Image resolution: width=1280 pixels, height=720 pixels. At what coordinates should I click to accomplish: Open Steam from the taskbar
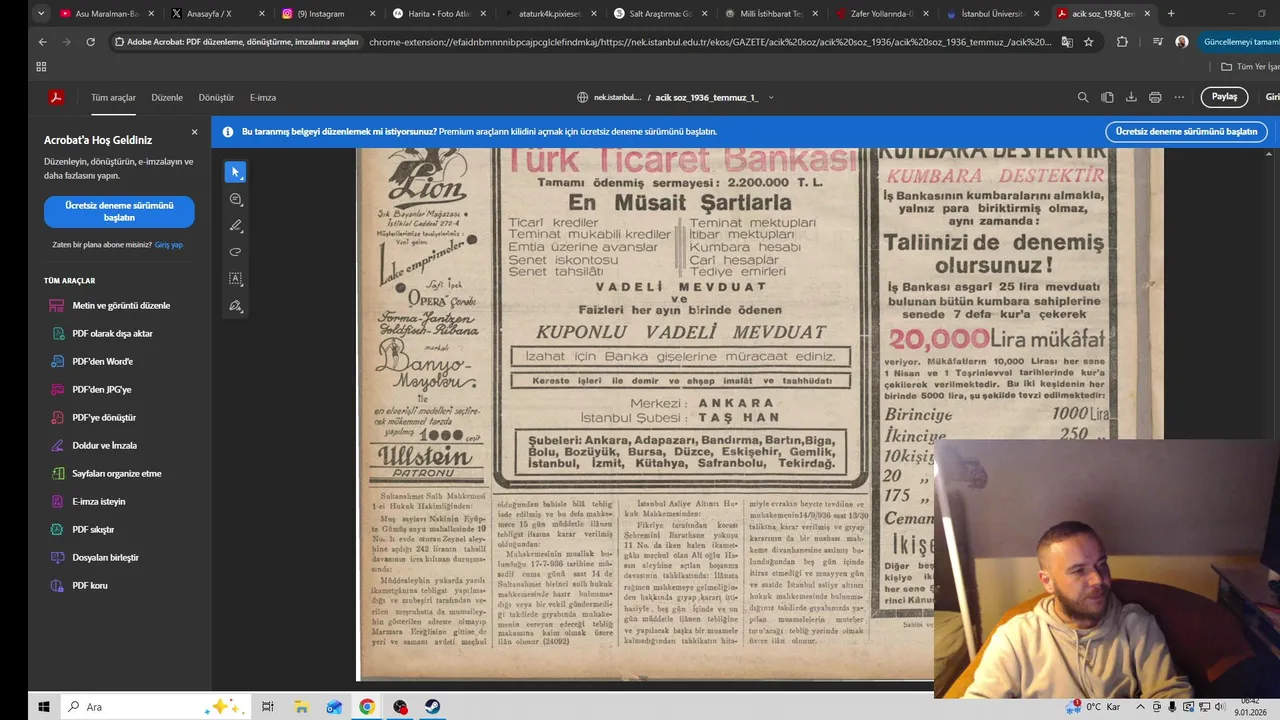pyautogui.click(x=432, y=707)
